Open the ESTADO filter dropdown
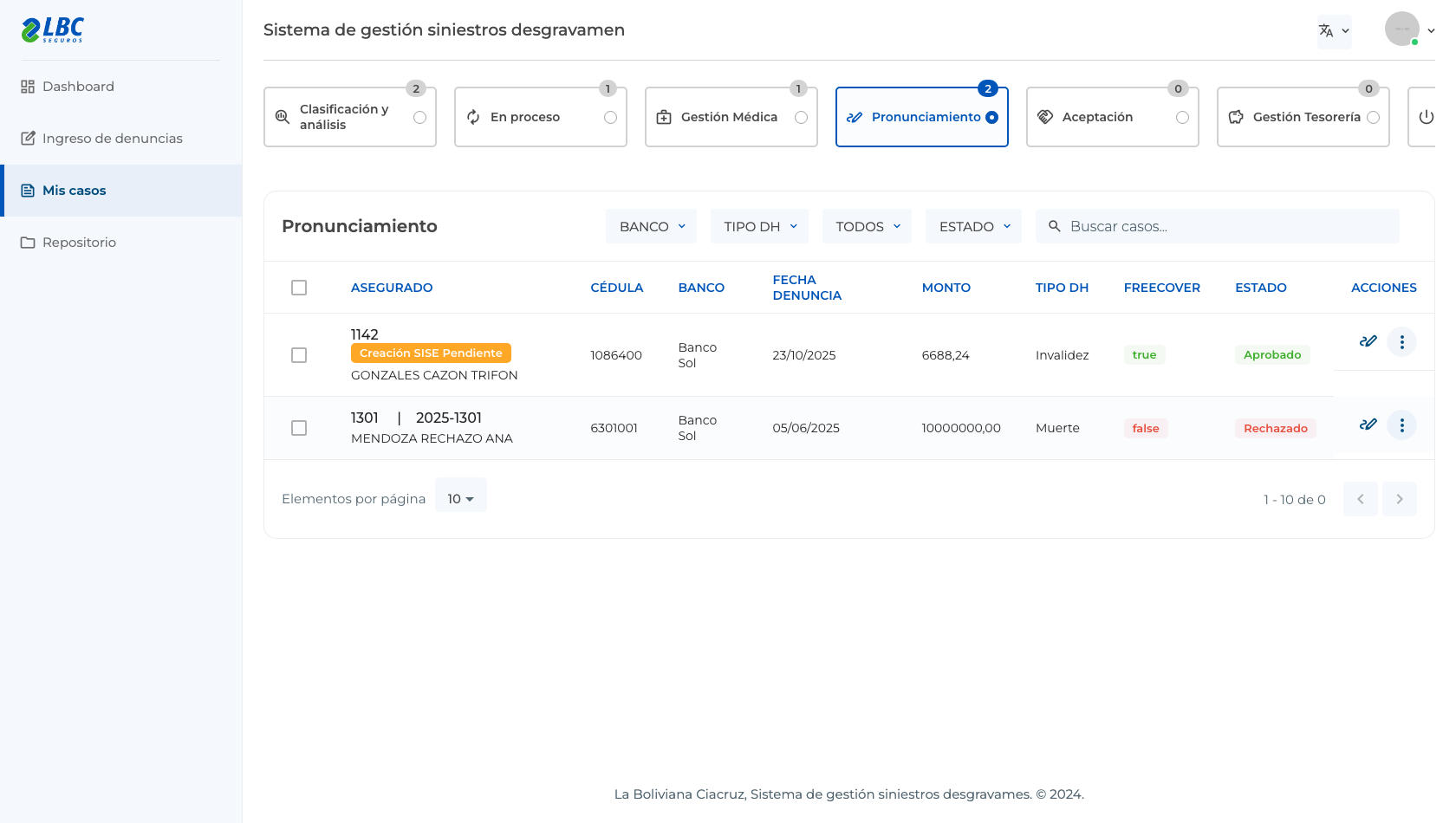Image resolution: width=1456 pixels, height=823 pixels. (973, 226)
